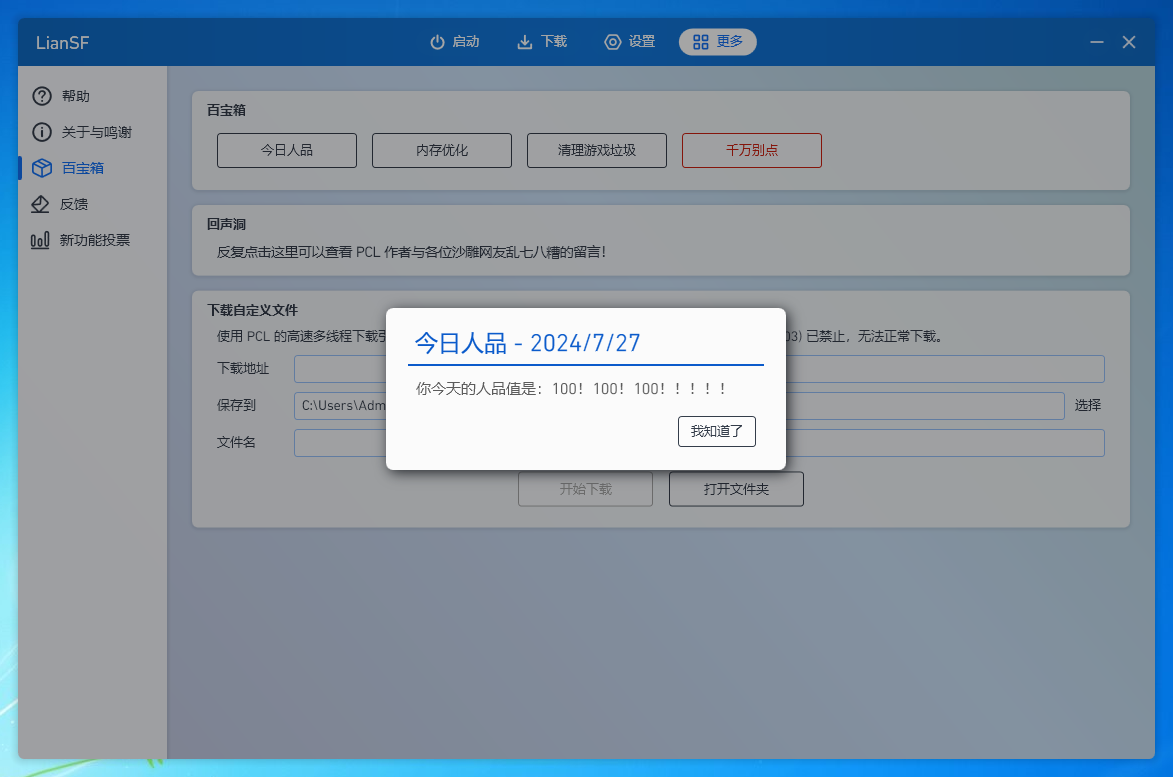Dismiss the dialog with 我知道了
Image resolution: width=1173 pixels, height=777 pixels.
pos(717,432)
